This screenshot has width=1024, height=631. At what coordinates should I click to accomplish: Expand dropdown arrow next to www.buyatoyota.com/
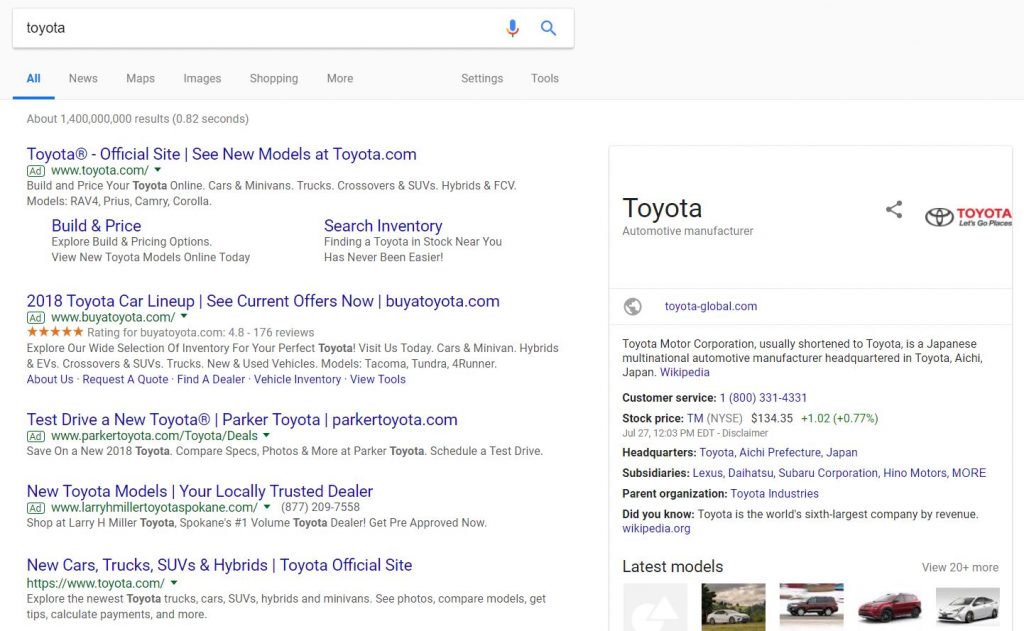[184, 316]
